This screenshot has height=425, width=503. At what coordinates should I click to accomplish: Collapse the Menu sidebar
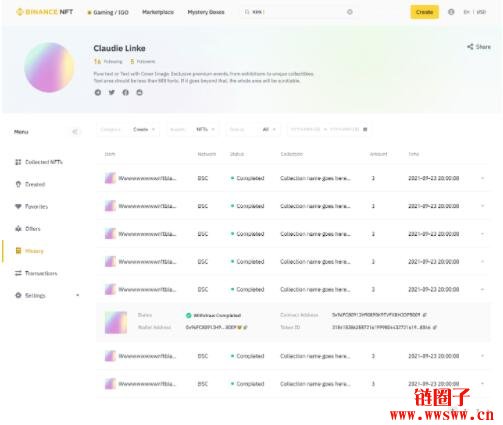(75, 132)
